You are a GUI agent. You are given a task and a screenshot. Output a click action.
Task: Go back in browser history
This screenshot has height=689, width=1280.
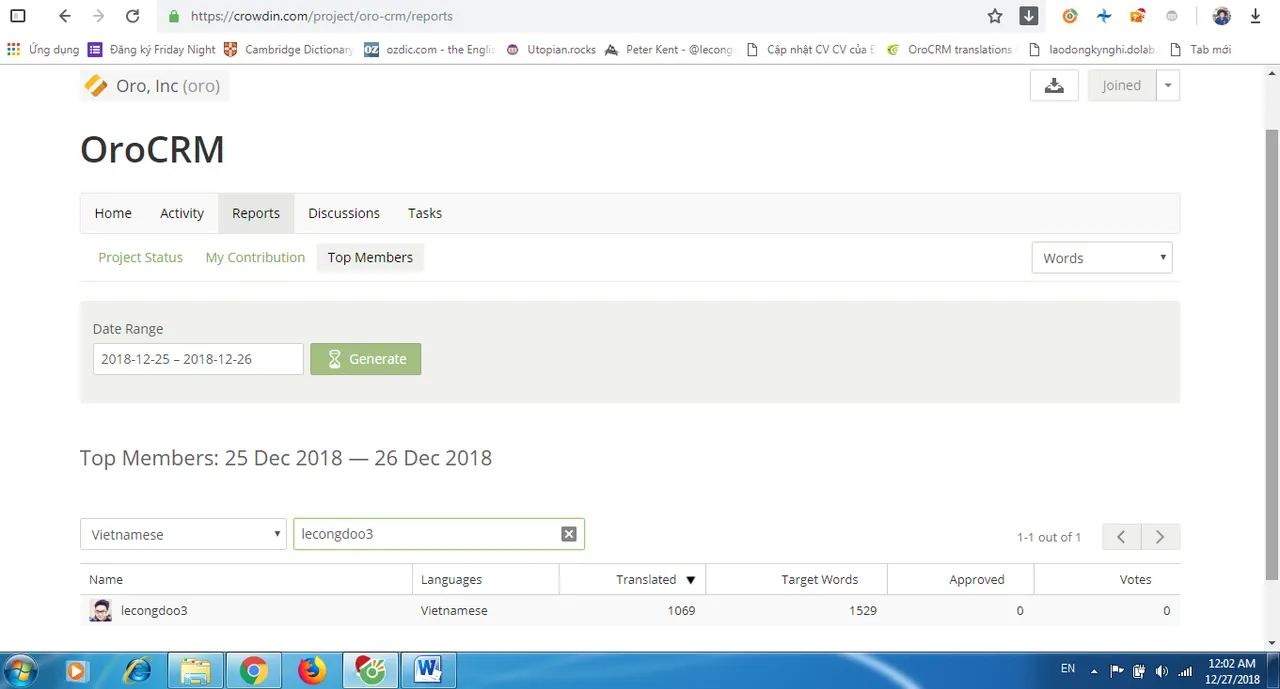pyautogui.click(x=65, y=16)
